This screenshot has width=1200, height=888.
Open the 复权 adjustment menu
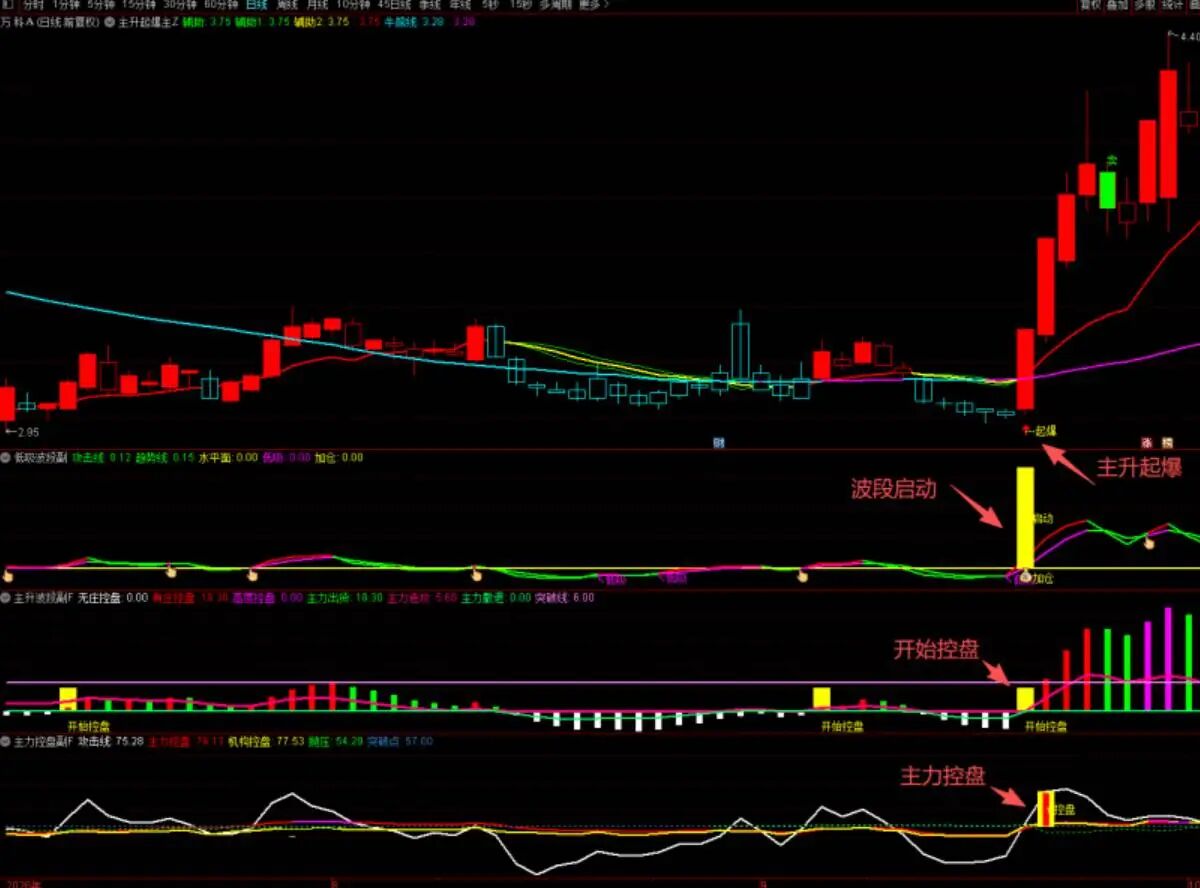point(1091,5)
